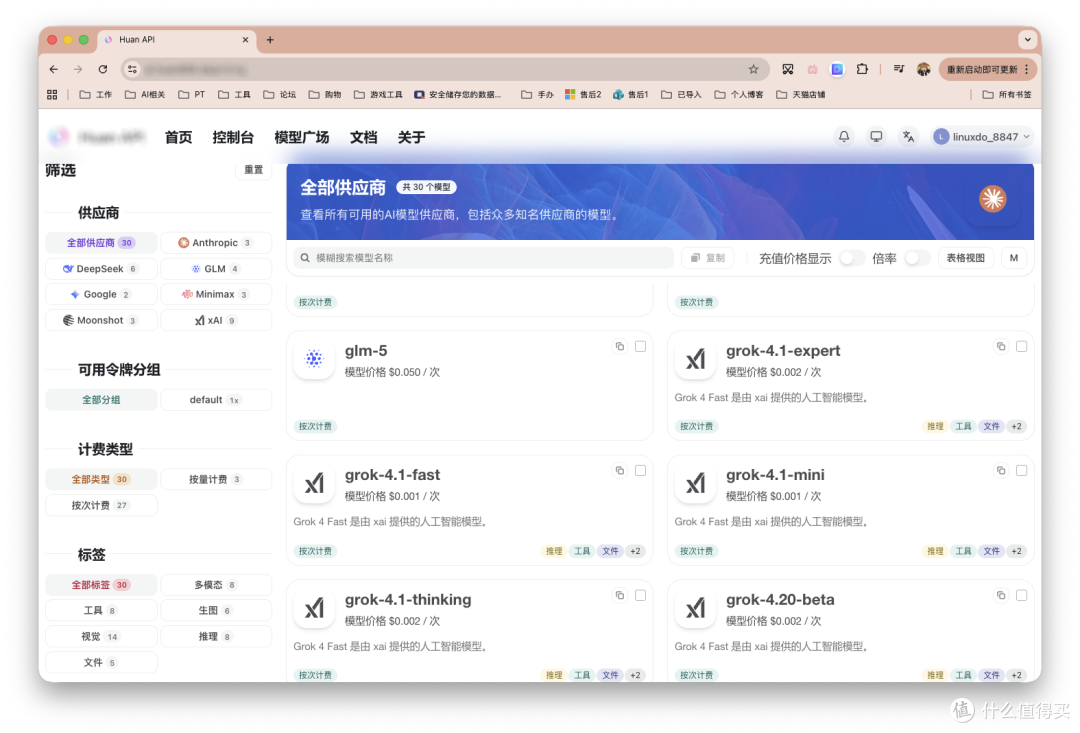This screenshot has height=733, width=1080.
Task: Click the grok-4.1-fast xAI logo
Action: tap(314, 484)
